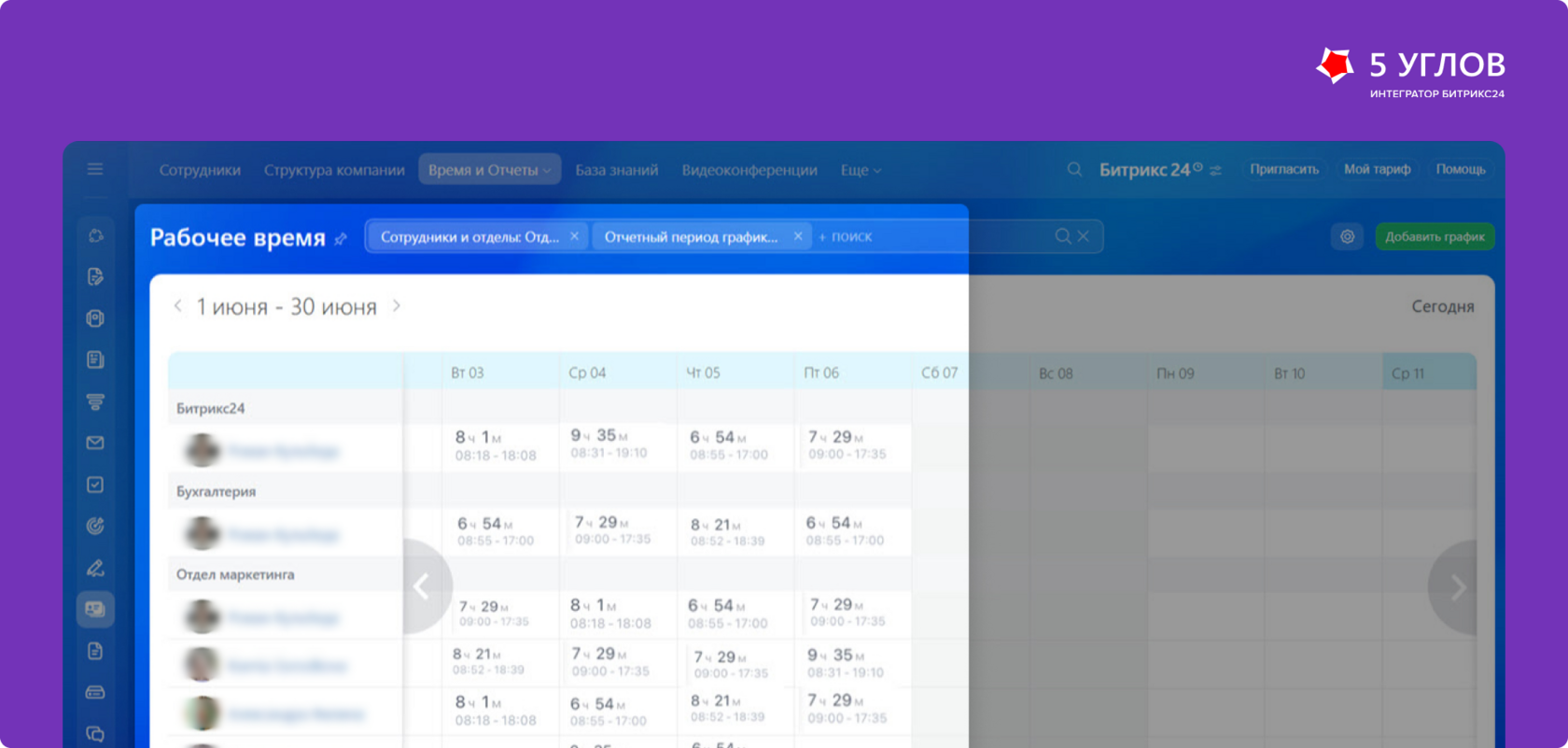Open the Сотрудники tab
Viewport: 1568px width, 748px height.
[200, 170]
